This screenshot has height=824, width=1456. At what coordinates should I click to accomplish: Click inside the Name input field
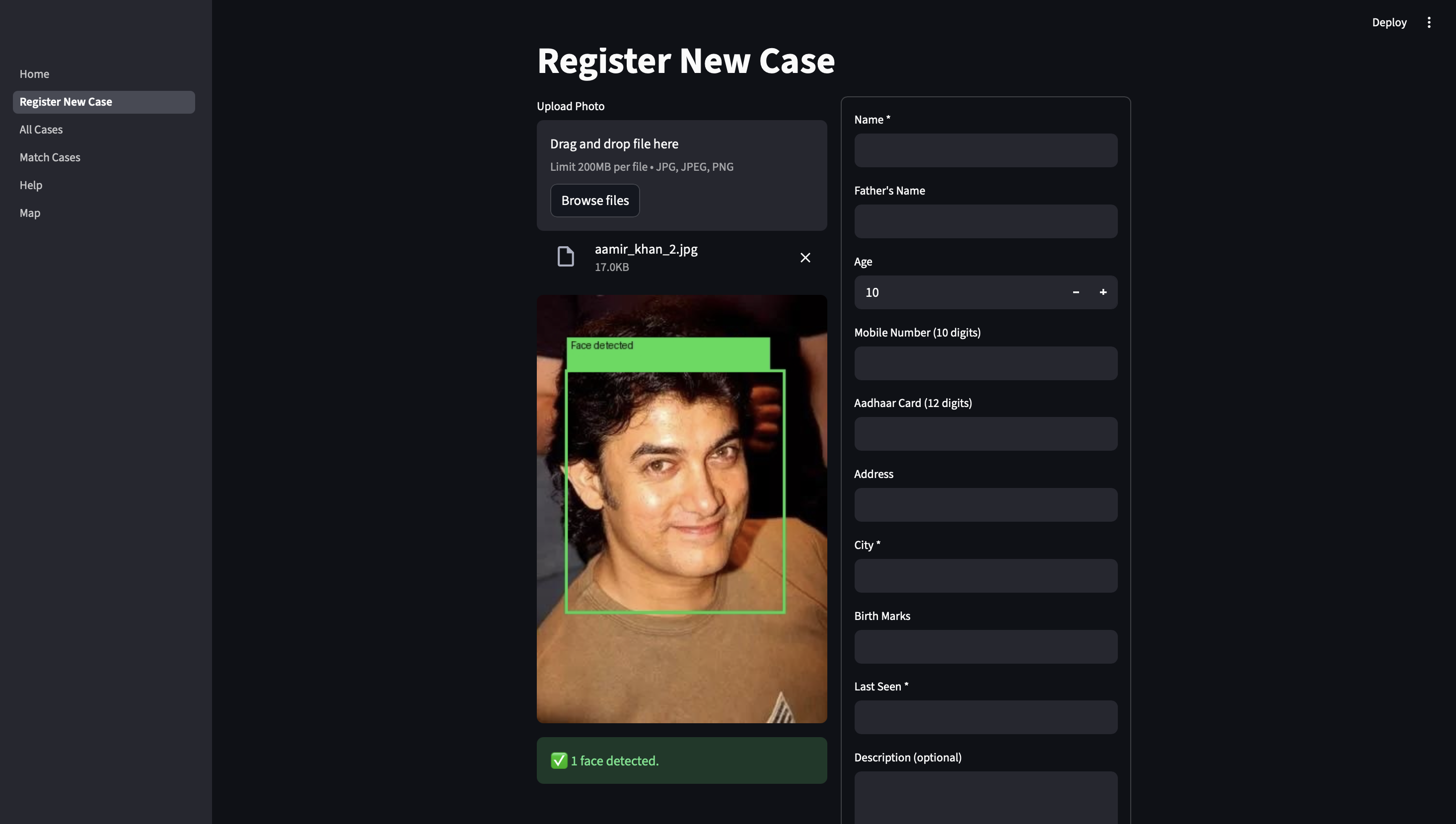point(985,150)
